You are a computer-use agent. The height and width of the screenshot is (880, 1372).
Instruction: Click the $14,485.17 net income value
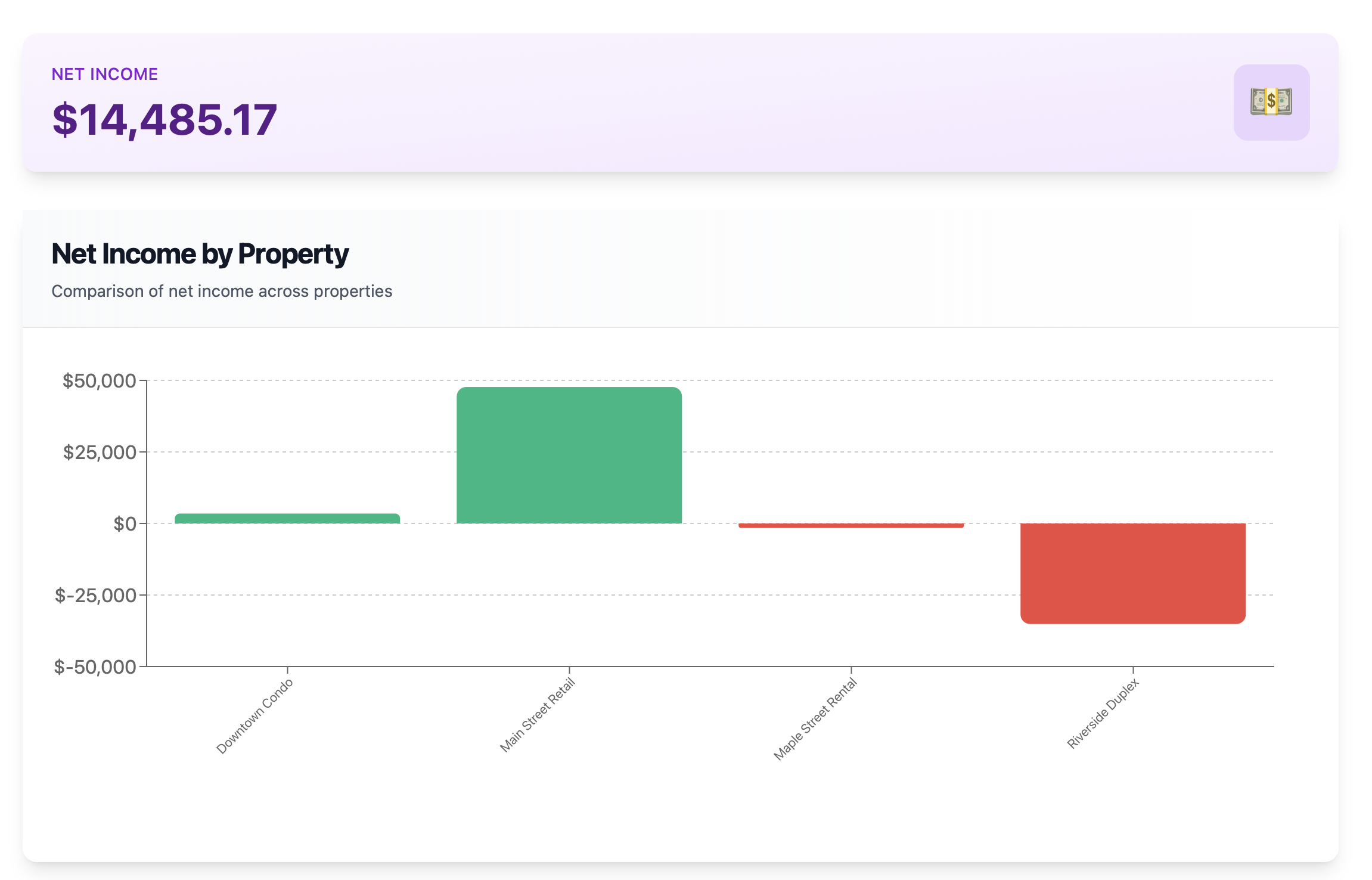(164, 120)
